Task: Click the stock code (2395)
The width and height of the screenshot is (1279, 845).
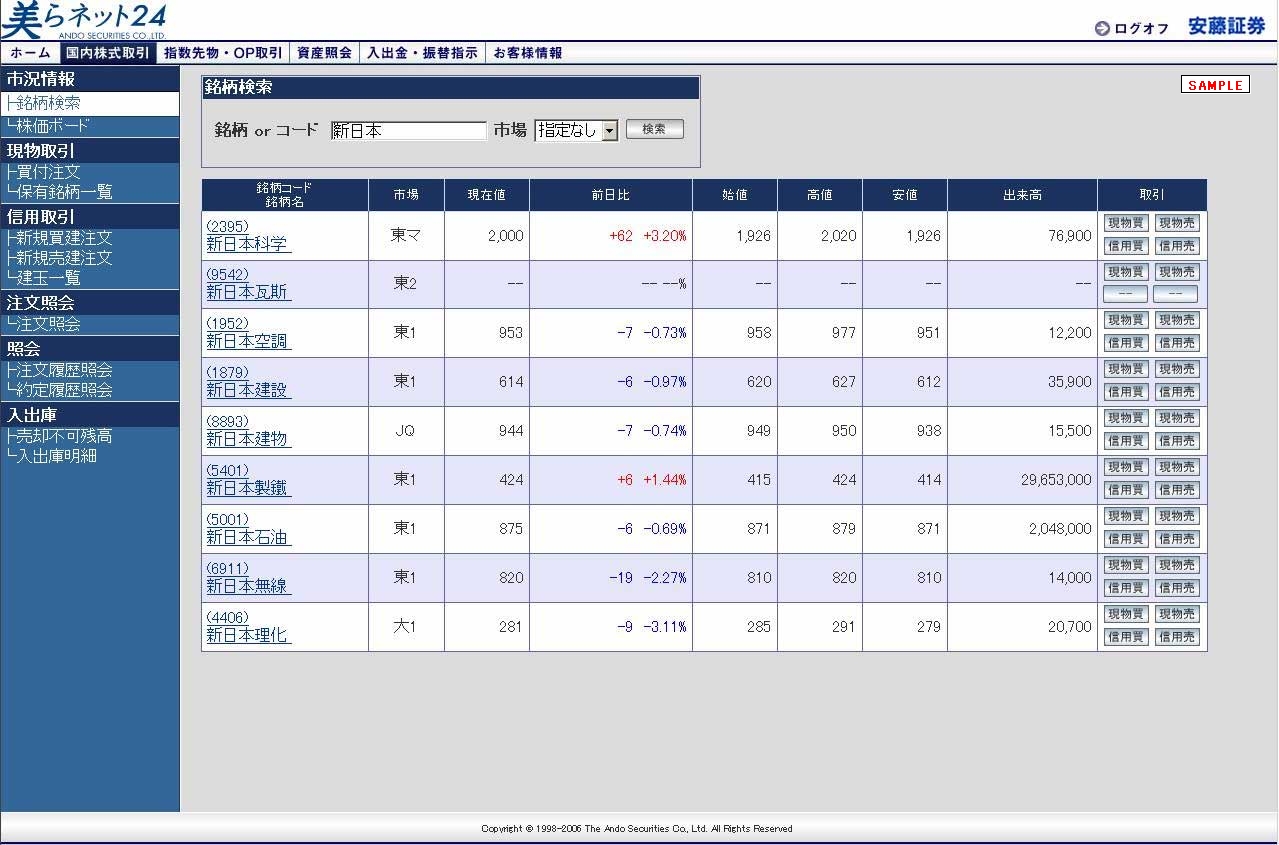Action: click(227, 226)
